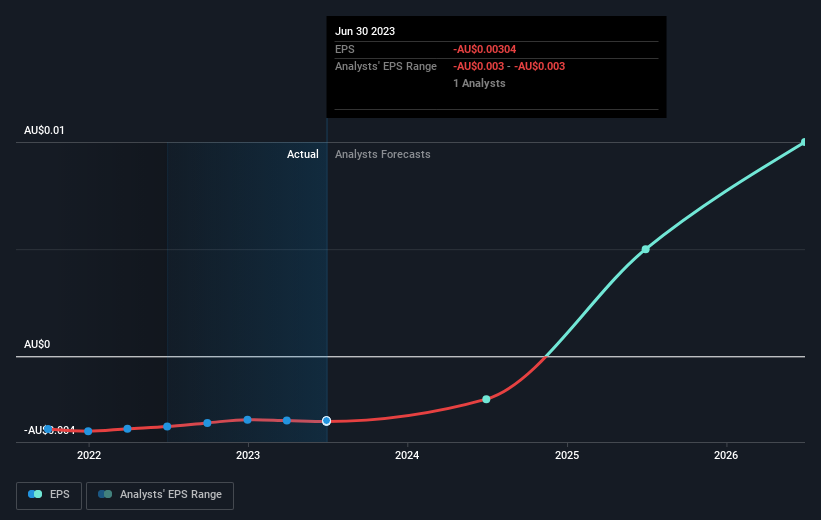Toggle the EPS legend series
821x520 pixels.
(x=49, y=495)
